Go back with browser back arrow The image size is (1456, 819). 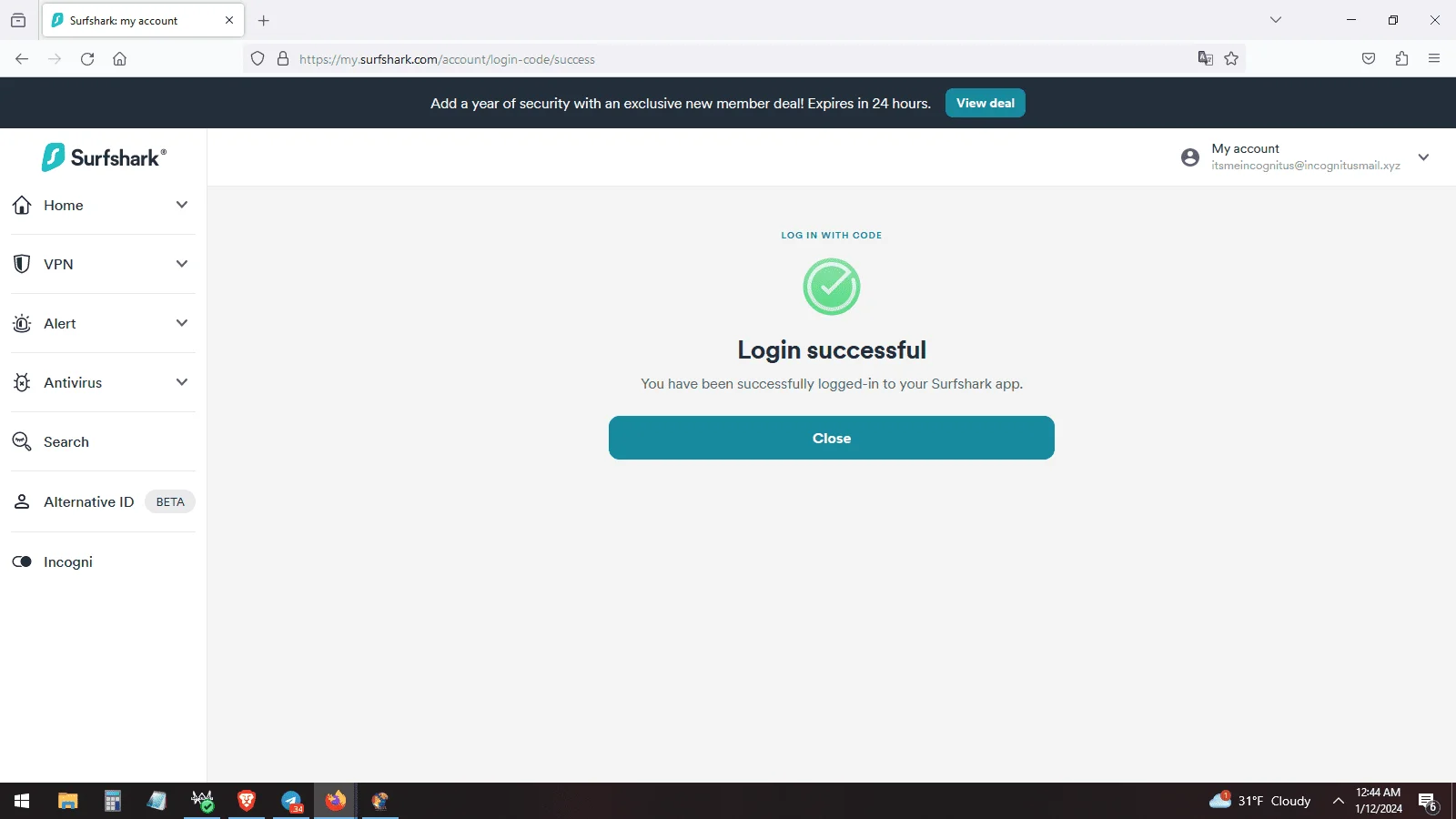(x=22, y=59)
